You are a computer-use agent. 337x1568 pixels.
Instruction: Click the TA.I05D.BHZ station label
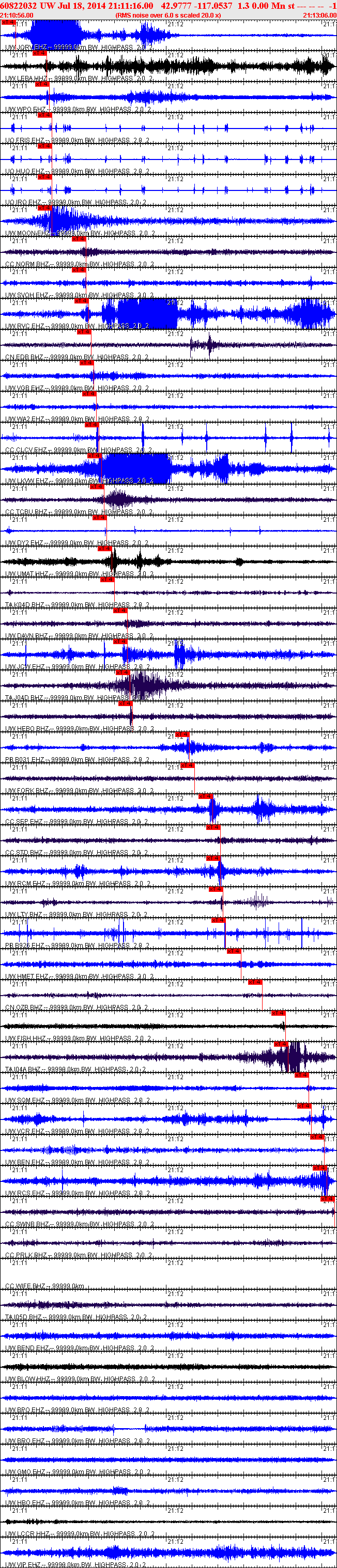point(75,1317)
